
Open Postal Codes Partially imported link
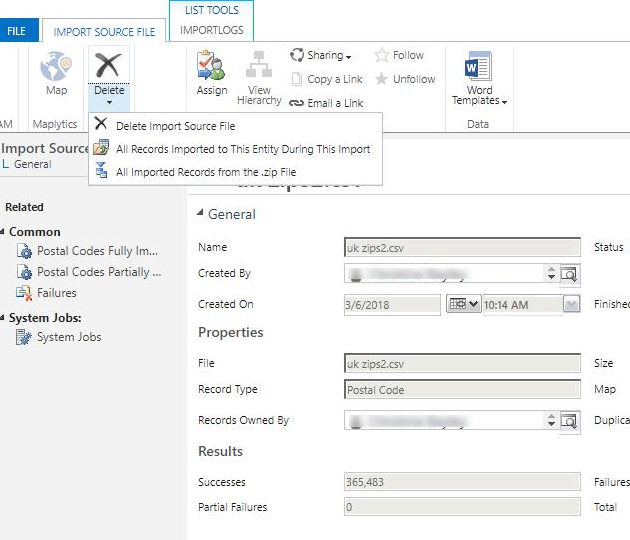click(x=99, y=272)
